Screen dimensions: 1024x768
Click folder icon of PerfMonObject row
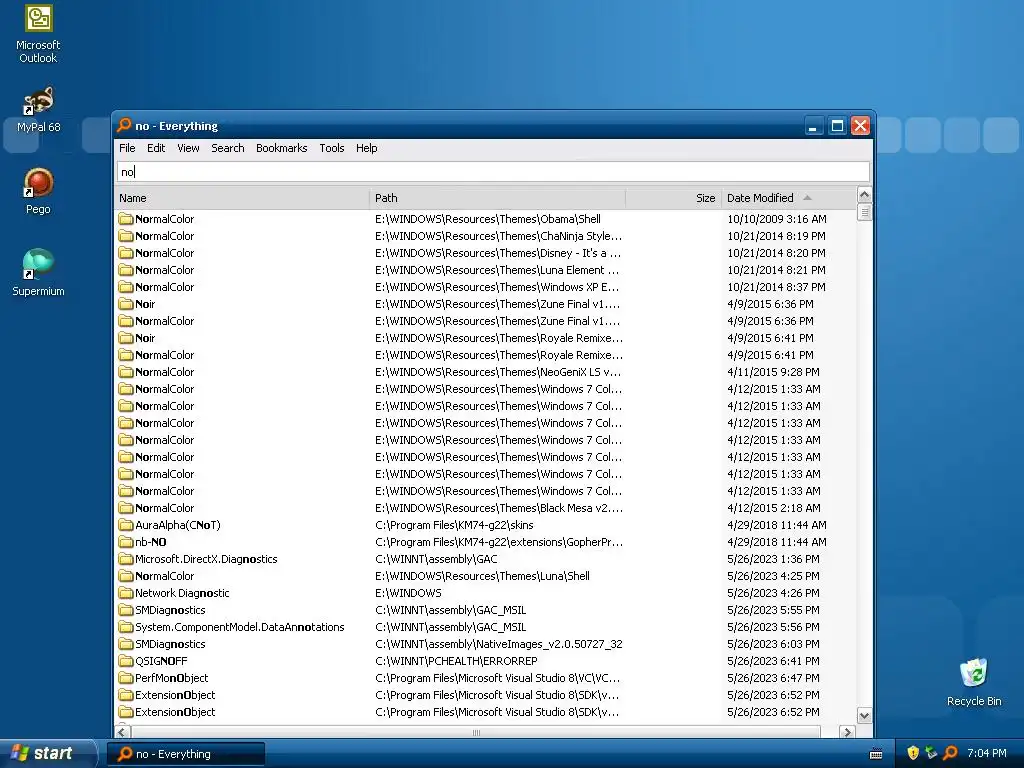[125, 678]
